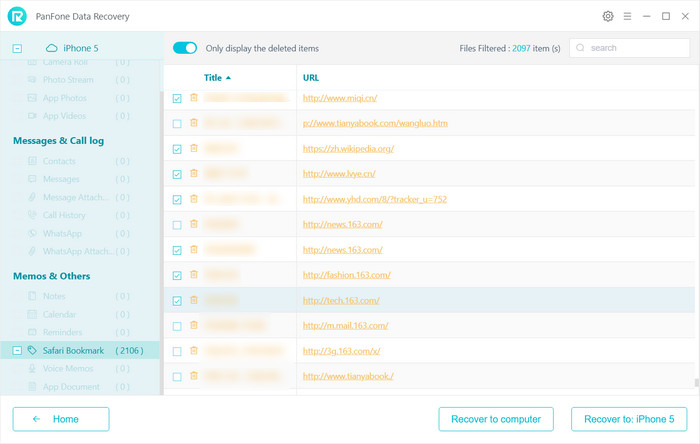Click the PanFone app logo

[x=17, y=17]
